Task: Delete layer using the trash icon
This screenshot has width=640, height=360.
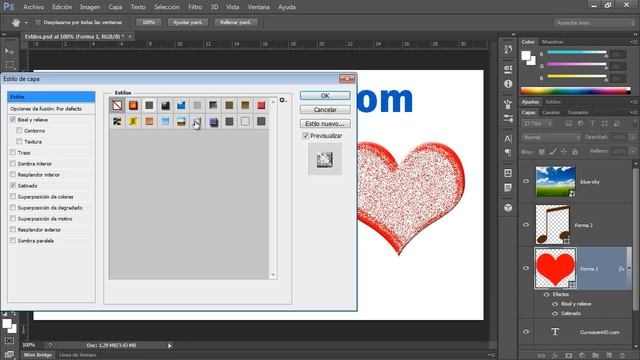Action: tap(622, 356)
